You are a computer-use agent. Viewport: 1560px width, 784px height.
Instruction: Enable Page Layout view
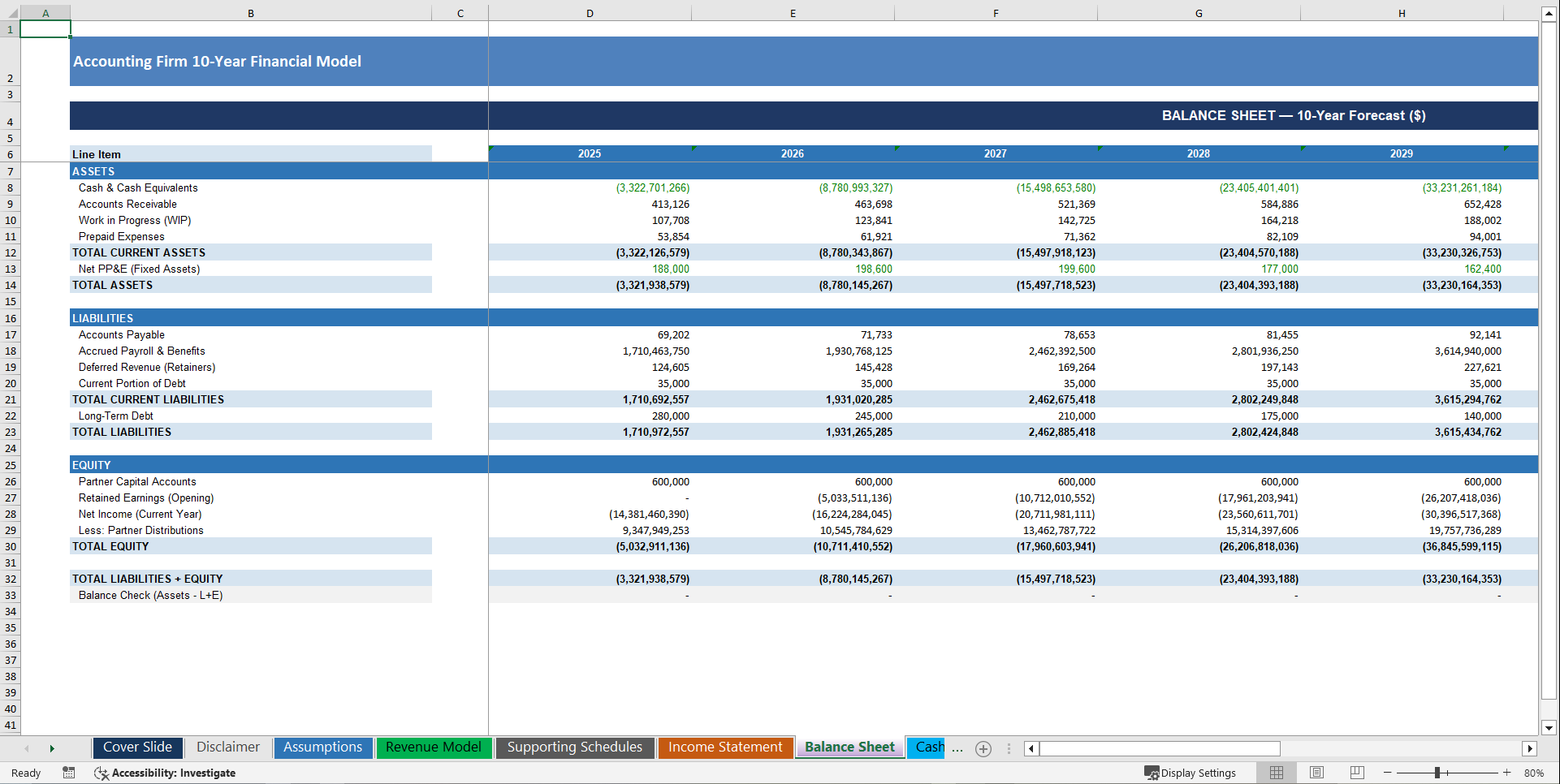point(1316,773)
